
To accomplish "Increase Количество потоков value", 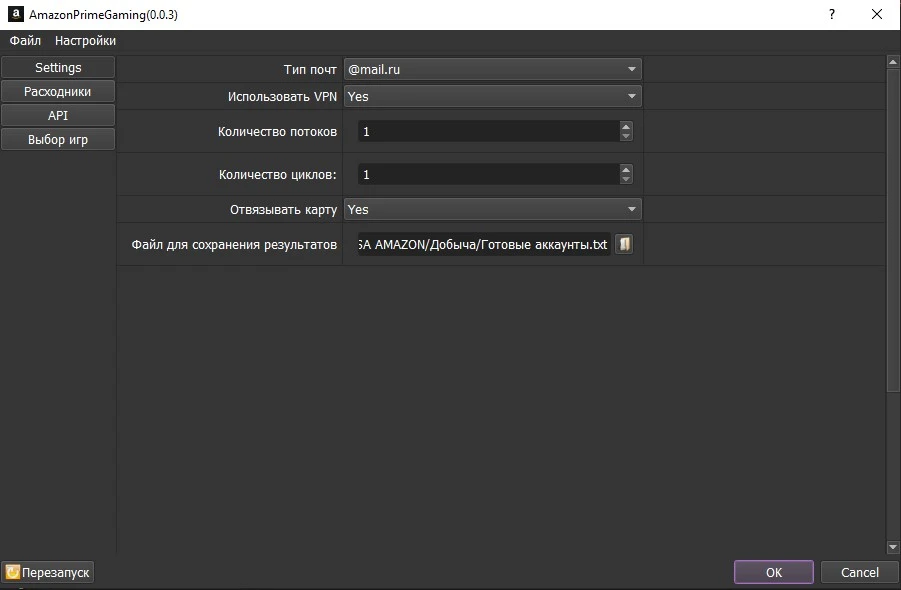I will 626,126.
